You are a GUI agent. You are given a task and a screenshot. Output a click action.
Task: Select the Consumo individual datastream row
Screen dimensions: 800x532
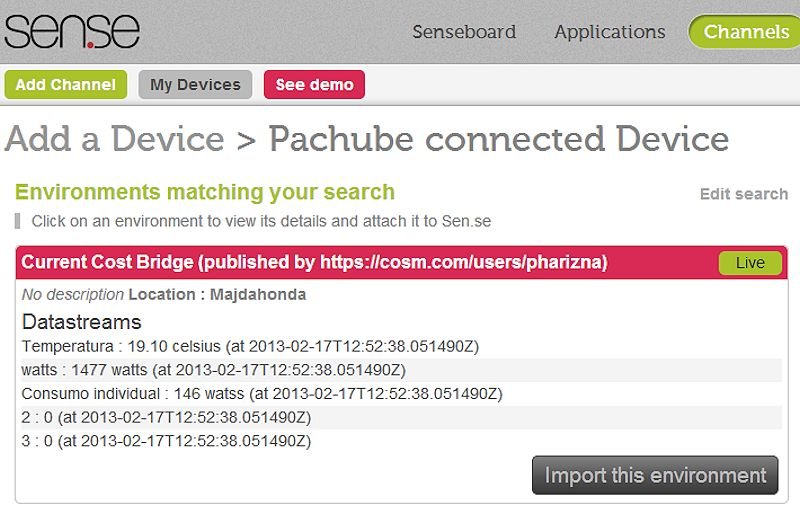pyautogui.click(x=402, y=394)
